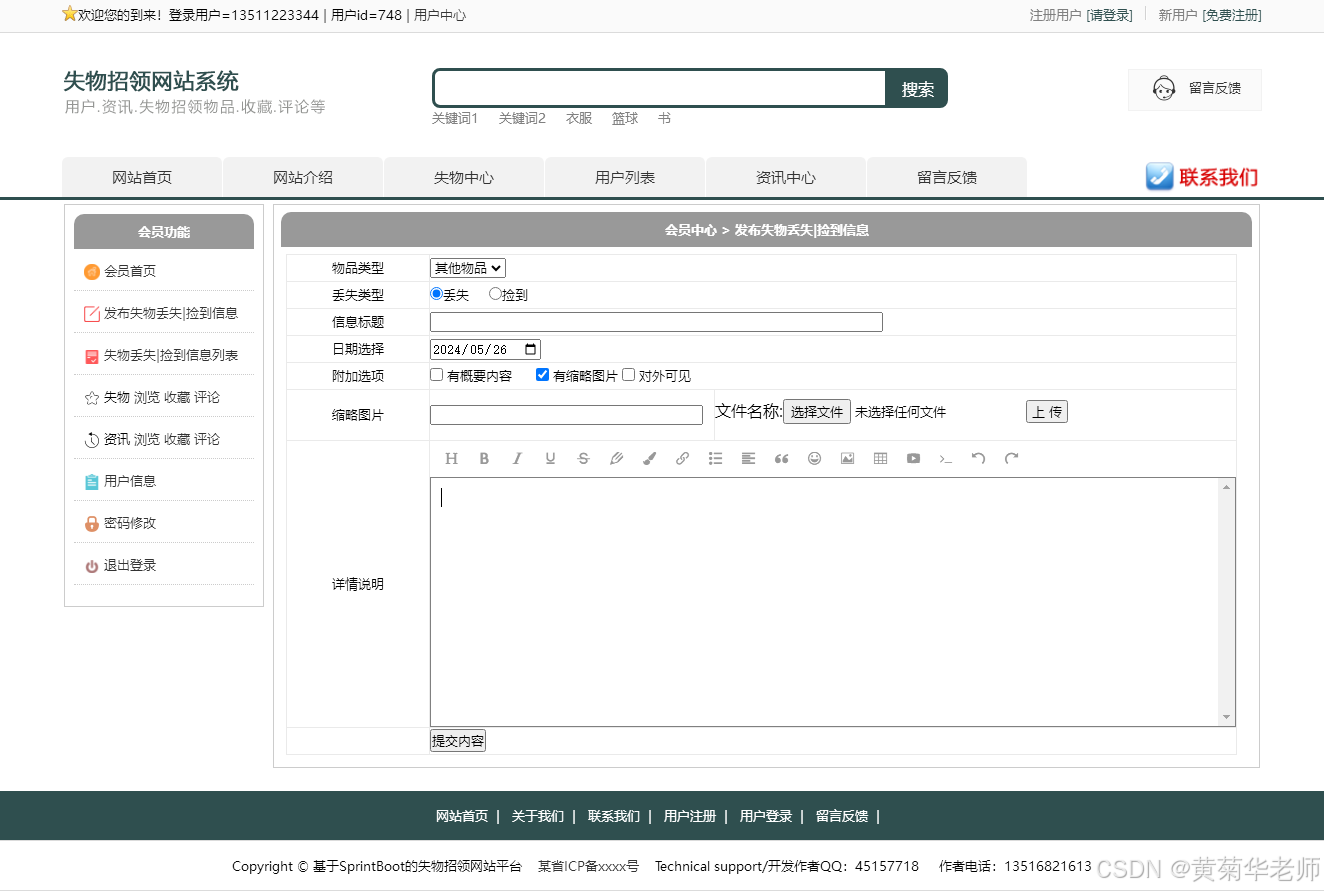1324x891 pixels.
Task: Open the 资讯中心 navigation tab
Action: tap(786, 177)
